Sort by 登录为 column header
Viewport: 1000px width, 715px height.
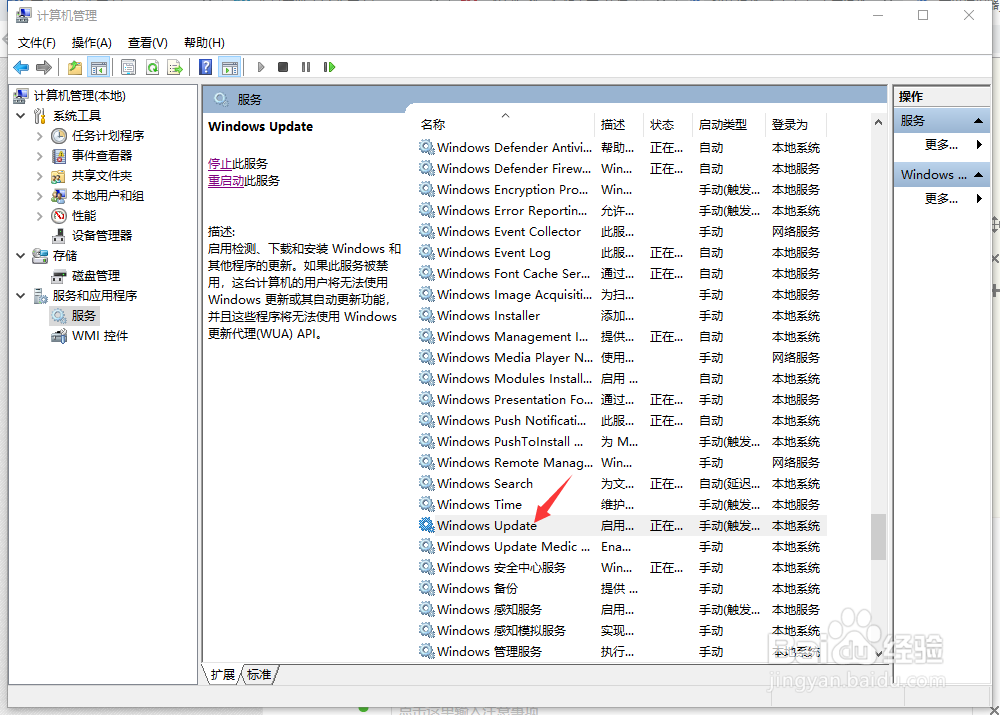[x=795, y=124]
